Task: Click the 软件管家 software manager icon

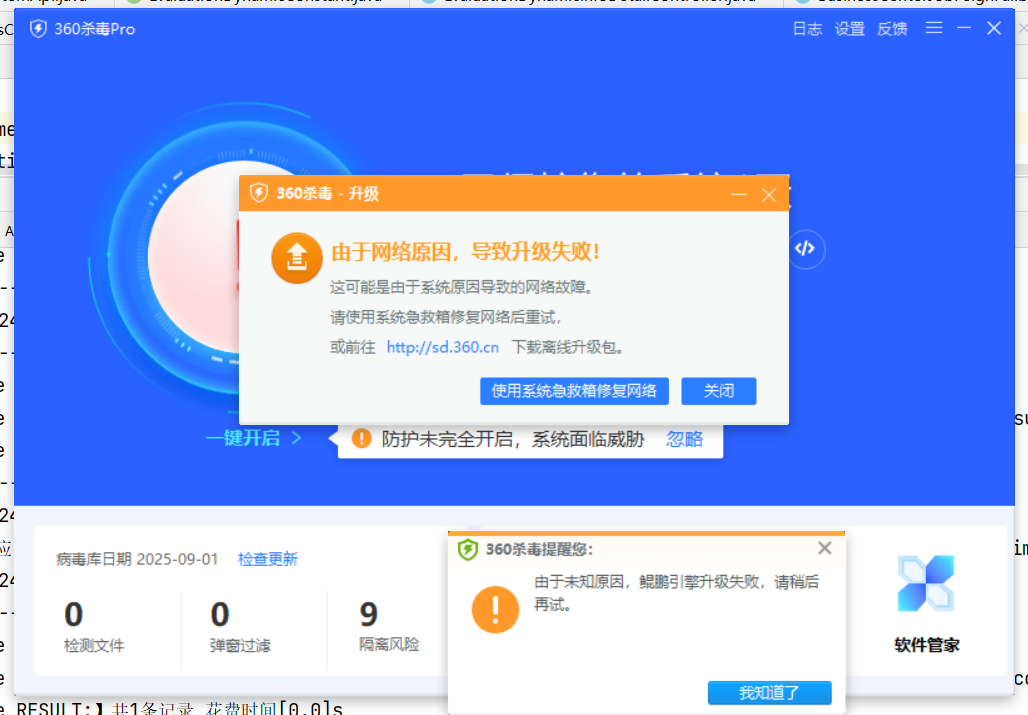Action: point(925,583)
